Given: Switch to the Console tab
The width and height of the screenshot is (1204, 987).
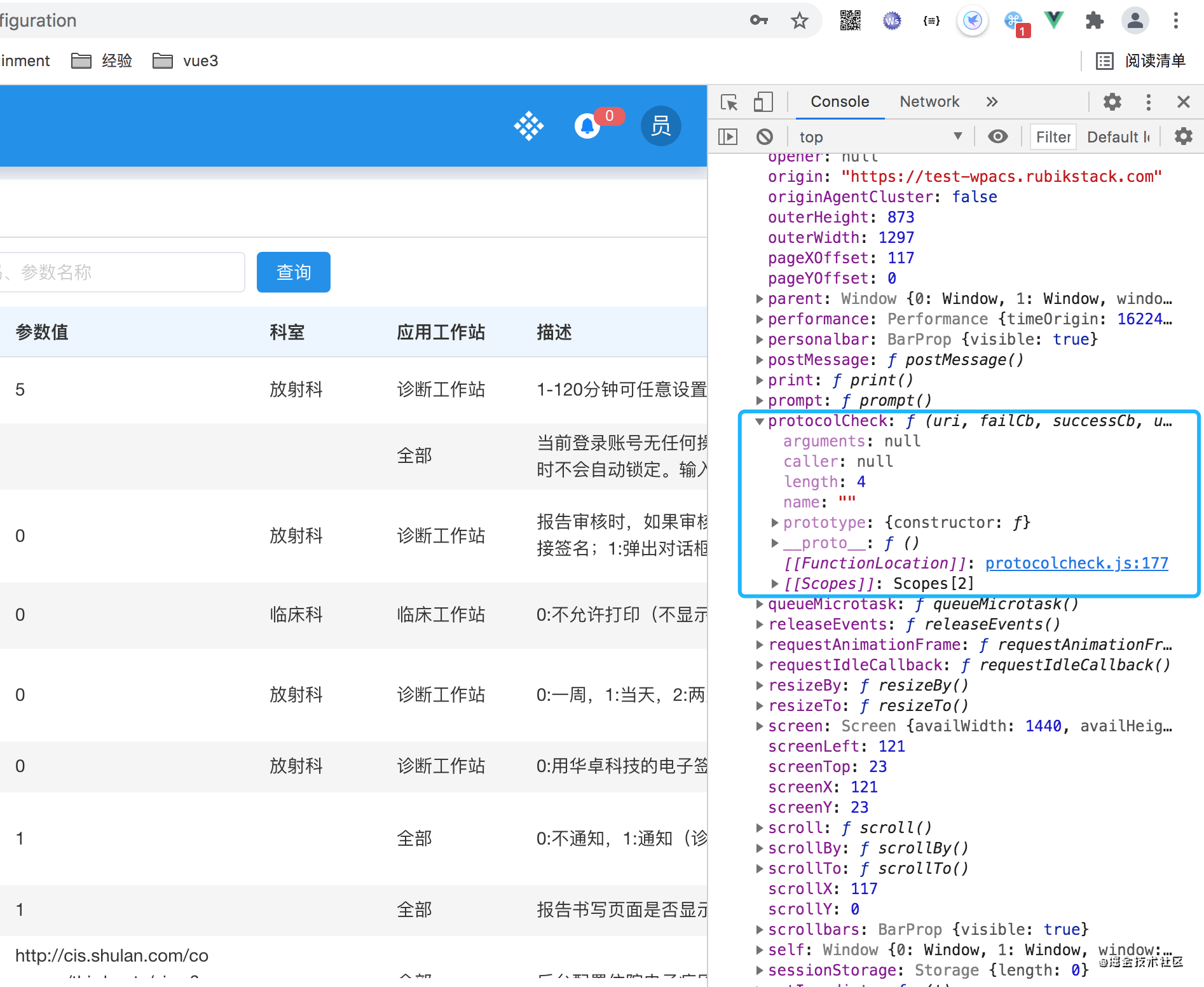Looking at the screenshot, I should point(840,102).
